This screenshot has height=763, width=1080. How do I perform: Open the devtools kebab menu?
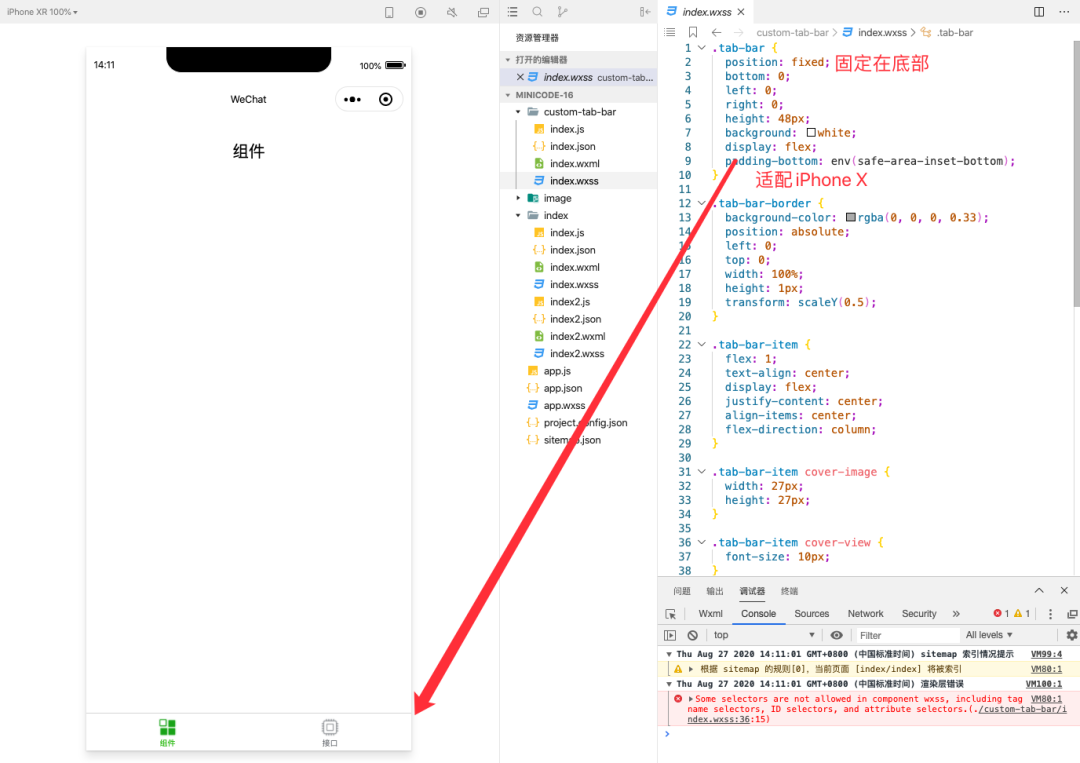1050,614
